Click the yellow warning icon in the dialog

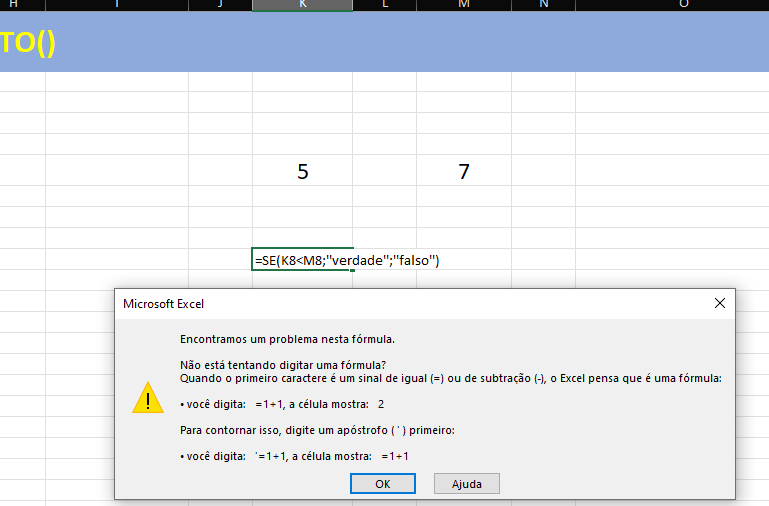click(x=148, y=398)
